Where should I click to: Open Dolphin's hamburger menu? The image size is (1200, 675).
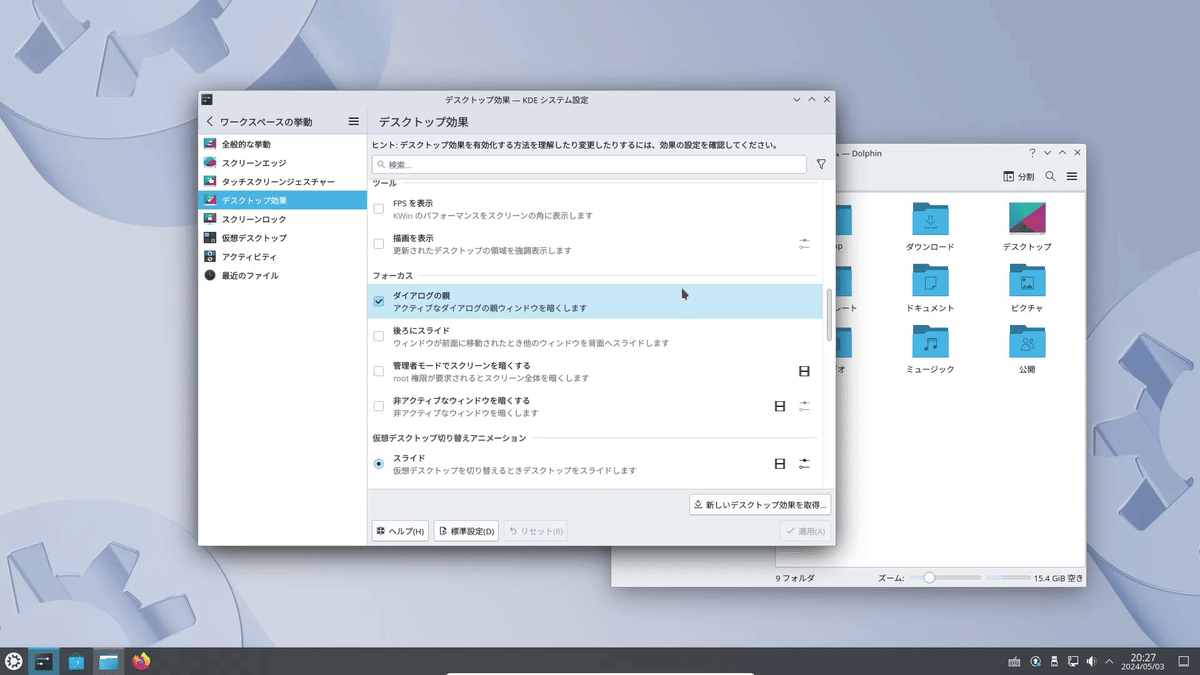click(x=1072, y=176)
